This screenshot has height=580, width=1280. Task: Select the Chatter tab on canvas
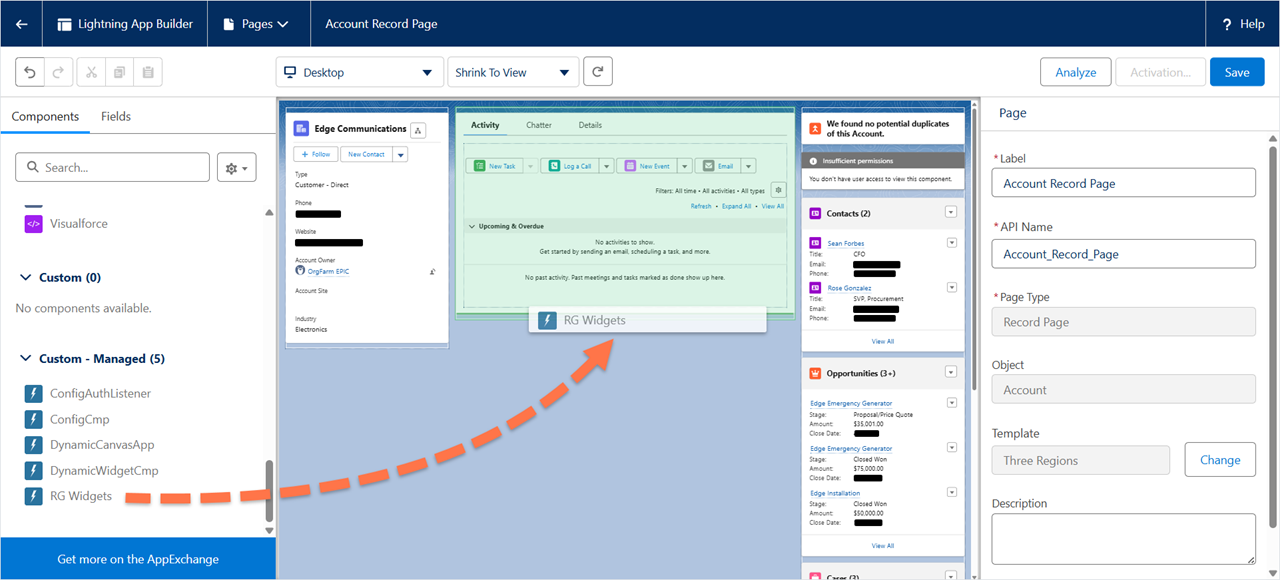click(539, 125)
